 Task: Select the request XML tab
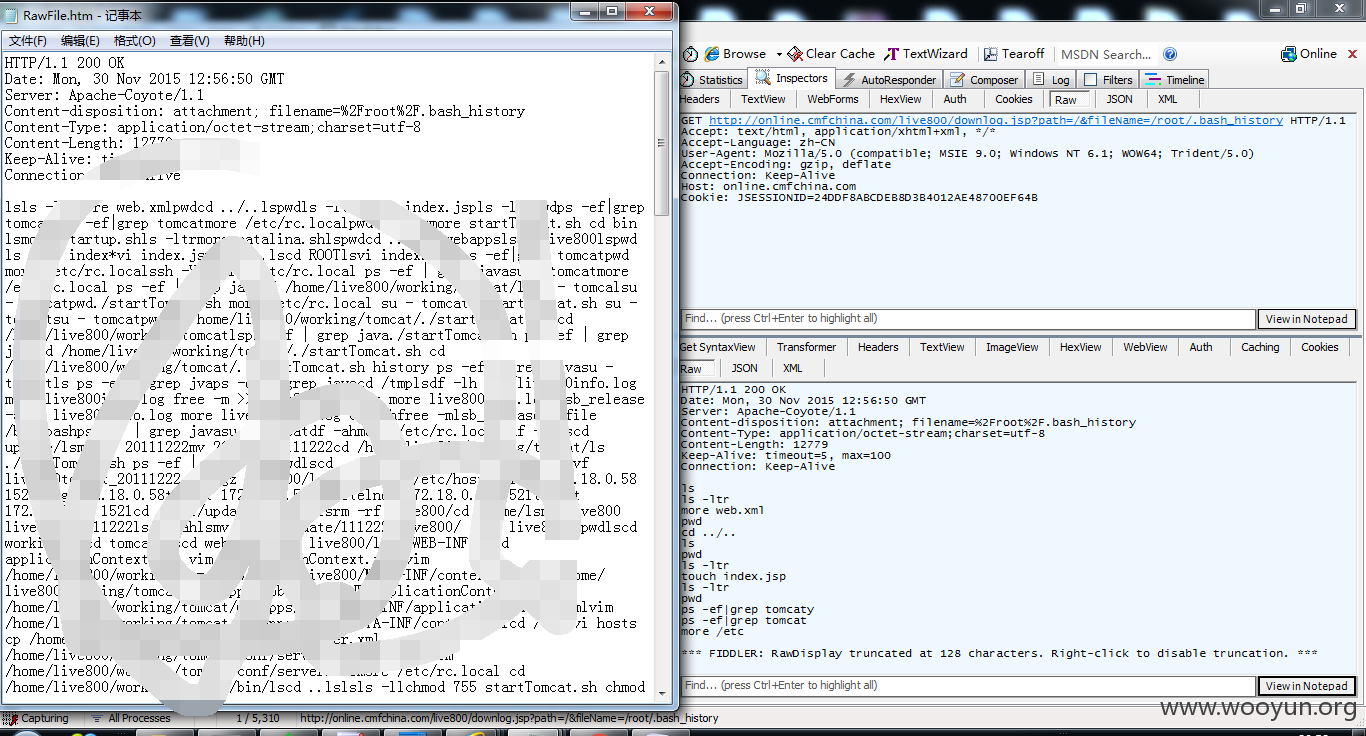[x=1167, y=99]
